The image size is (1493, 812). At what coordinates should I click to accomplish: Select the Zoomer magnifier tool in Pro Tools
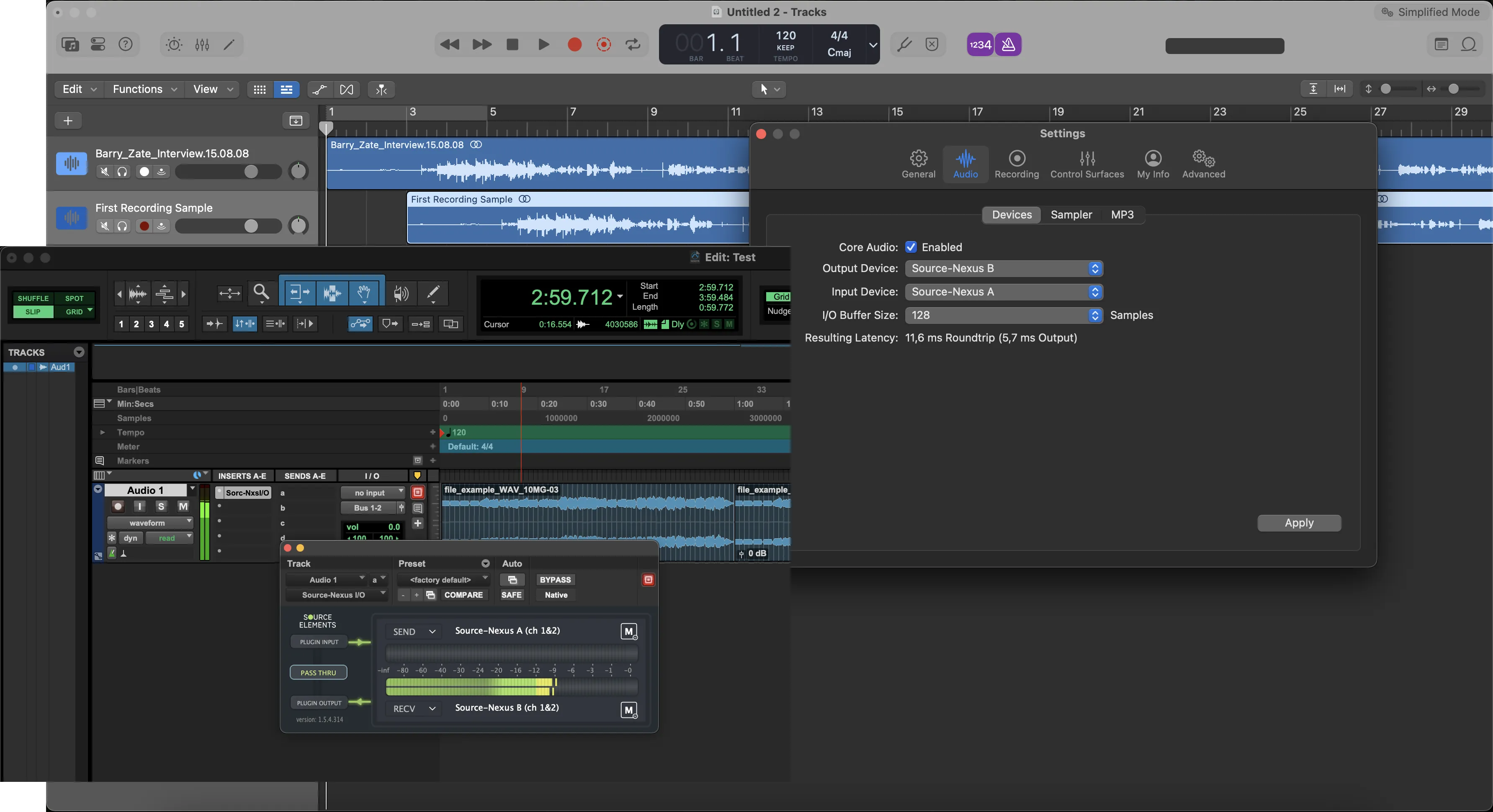coord(261,293)
